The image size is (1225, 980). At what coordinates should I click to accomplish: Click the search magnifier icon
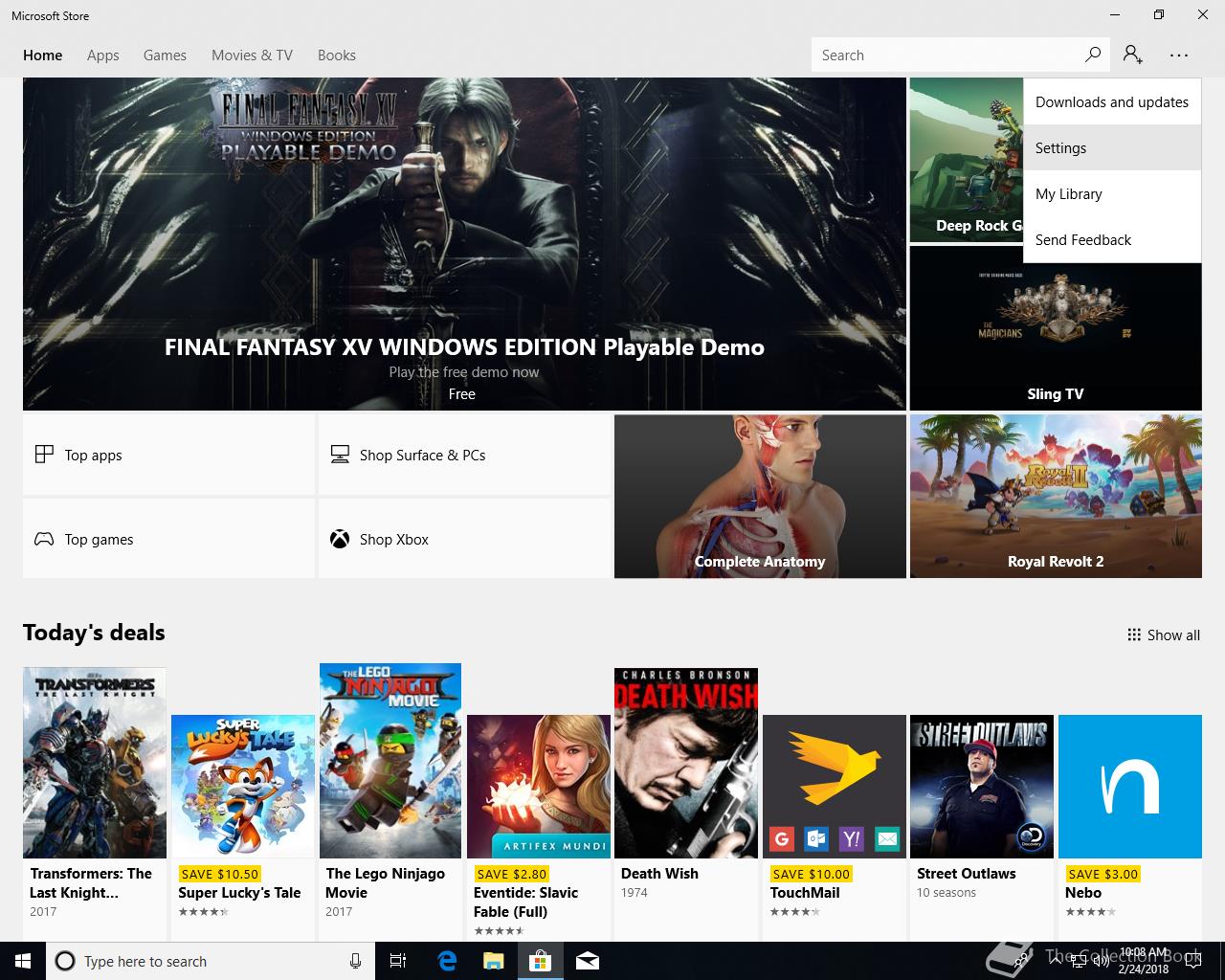tap(1092, 55)
